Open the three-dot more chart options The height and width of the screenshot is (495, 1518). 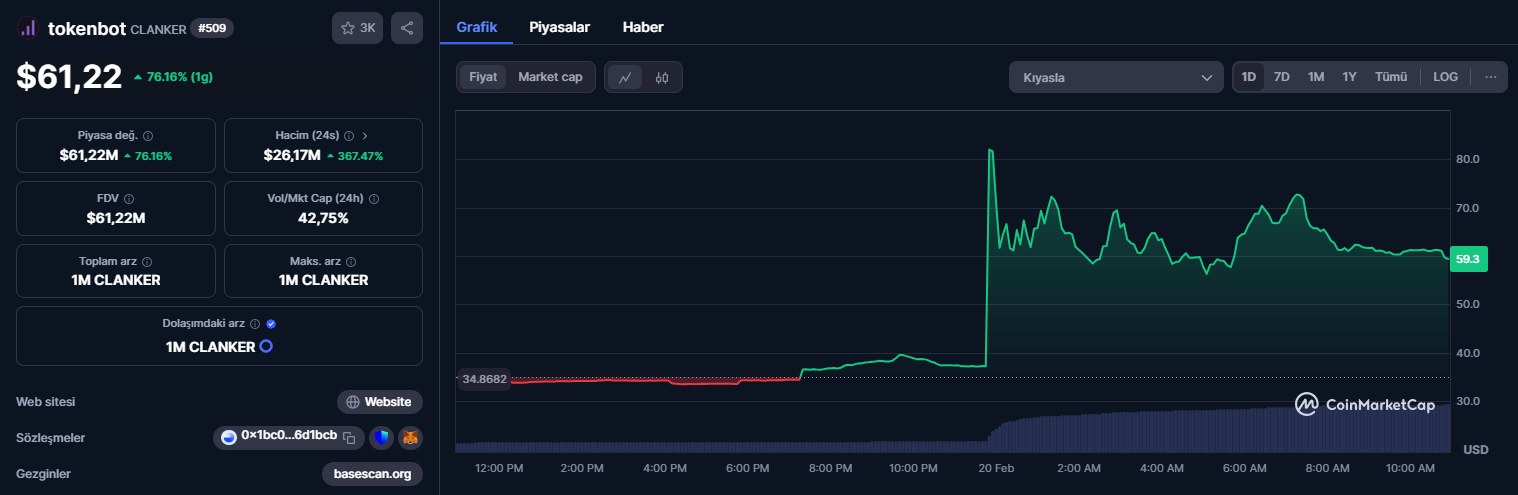coord(1490,77)
